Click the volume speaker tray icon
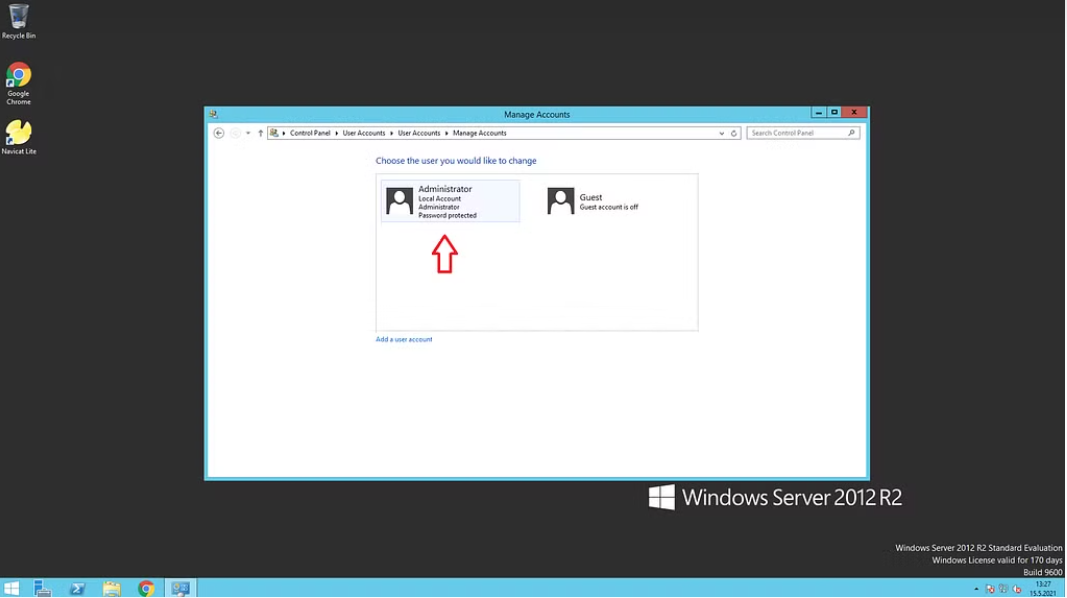This screenshot has width=1067, height=598. [x=1017, y=589]
